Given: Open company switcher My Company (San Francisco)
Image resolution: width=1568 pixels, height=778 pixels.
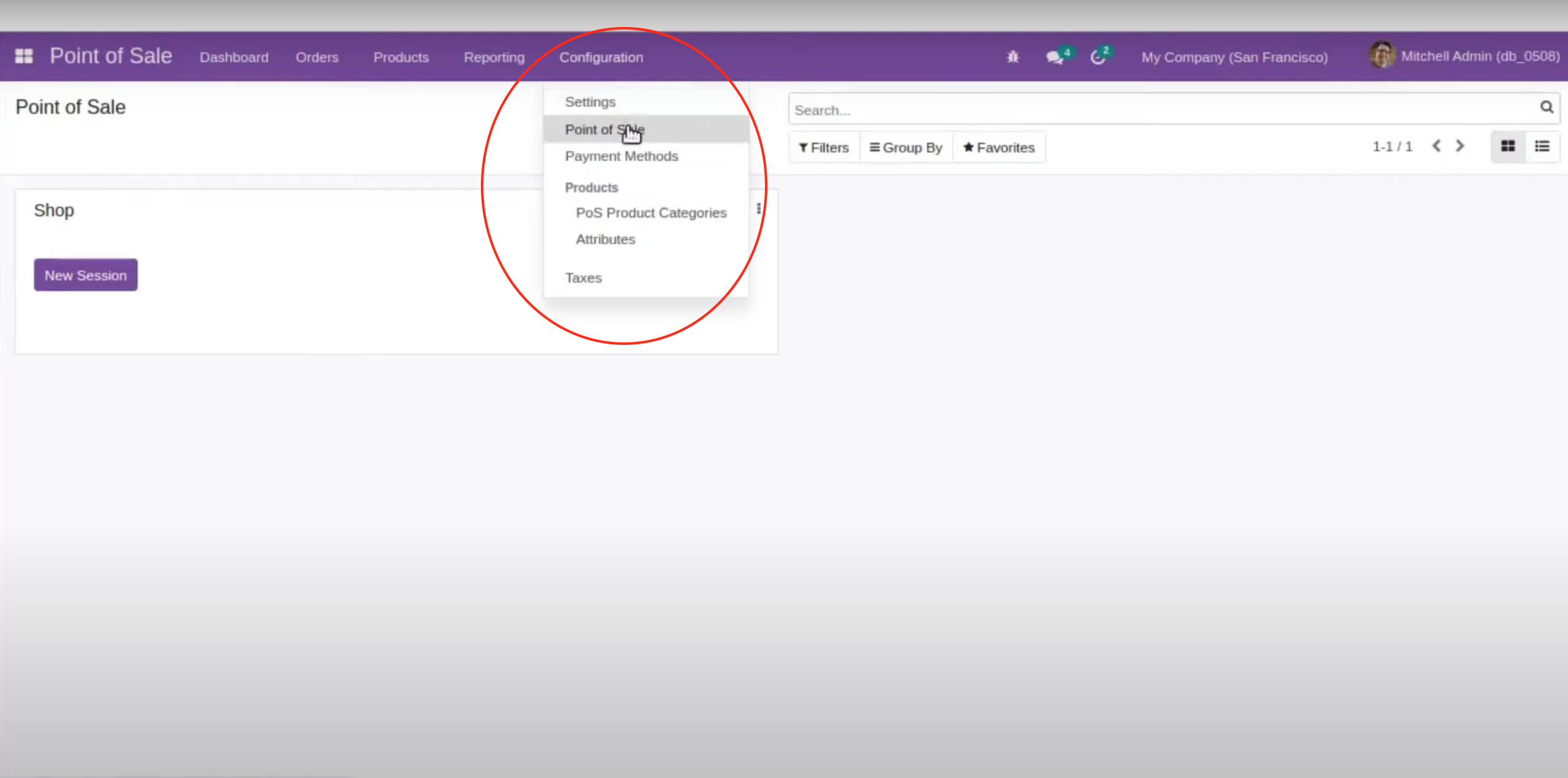Looking at the screenshot, I should coord(1234,57).
